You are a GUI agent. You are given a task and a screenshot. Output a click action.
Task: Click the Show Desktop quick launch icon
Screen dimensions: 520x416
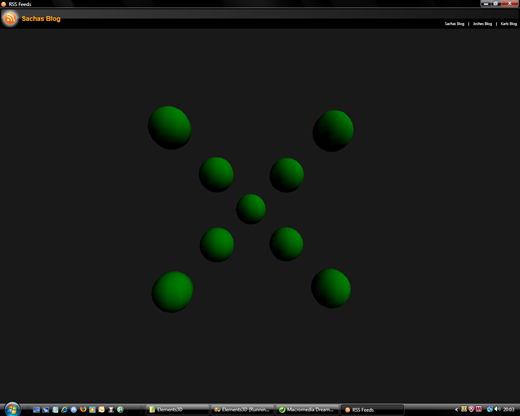pos(36,410)
